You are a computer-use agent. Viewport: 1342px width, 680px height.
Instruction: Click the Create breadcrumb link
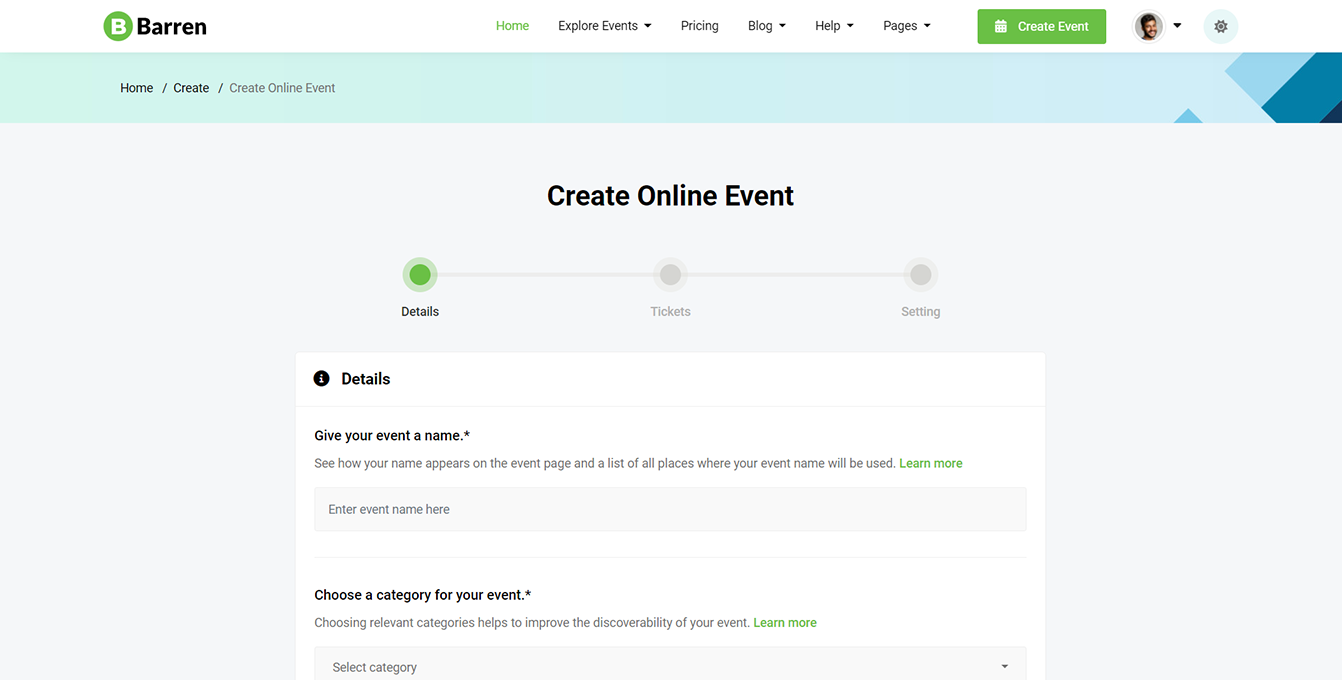pyautogui.click(x=191, y=88)
